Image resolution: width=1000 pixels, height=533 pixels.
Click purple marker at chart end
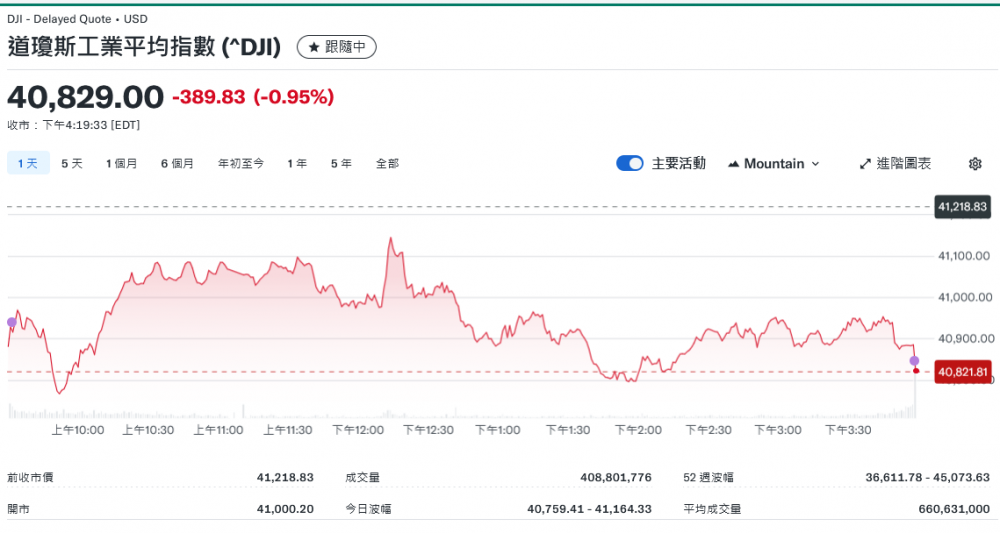click(914, 360)
